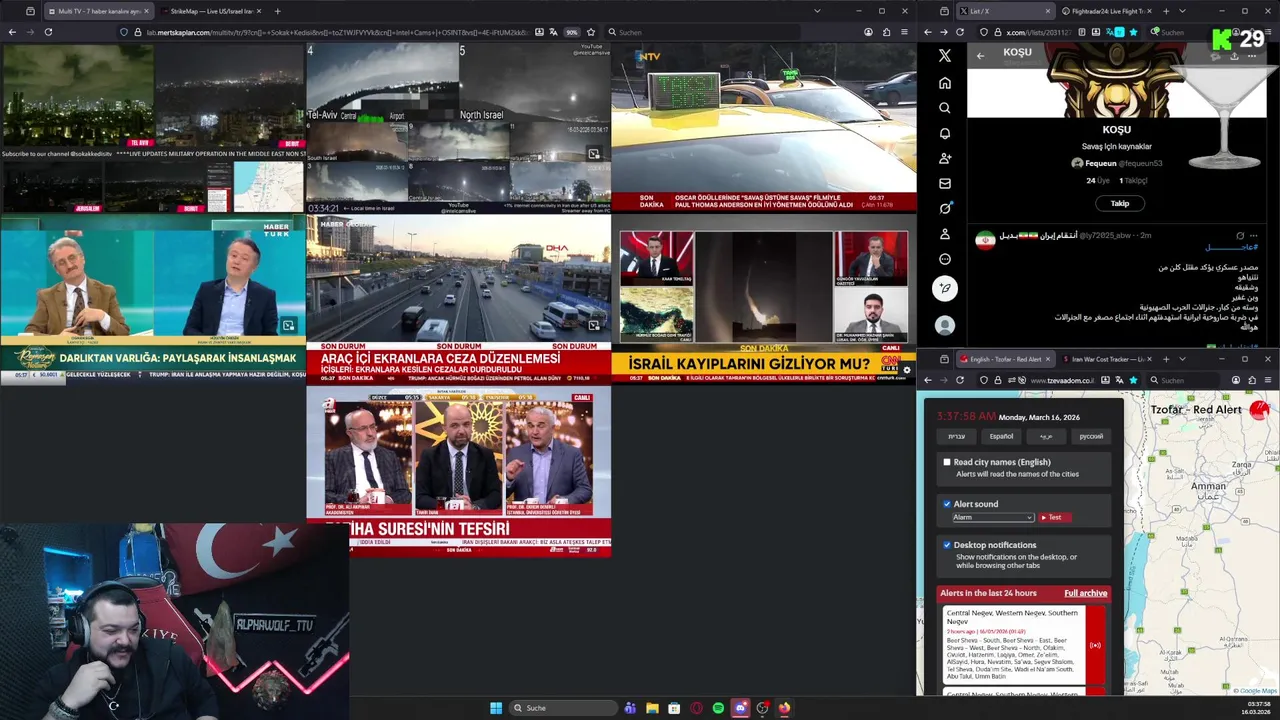This screenshot has height=720, width=1280.
Task: Expand the Tel-Aviv camera stream fullscreen icon
Action: (594, 154)
